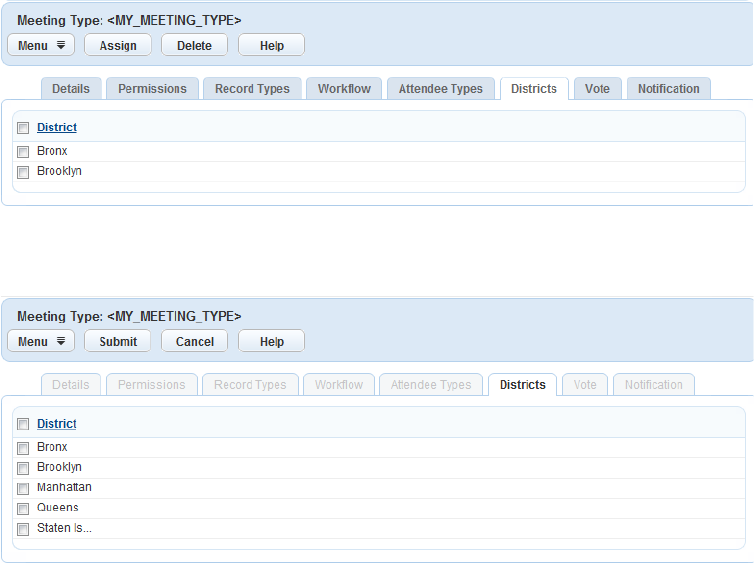
Task: Open the Menu dropdown in the lower panel
Action: point(41,341)
